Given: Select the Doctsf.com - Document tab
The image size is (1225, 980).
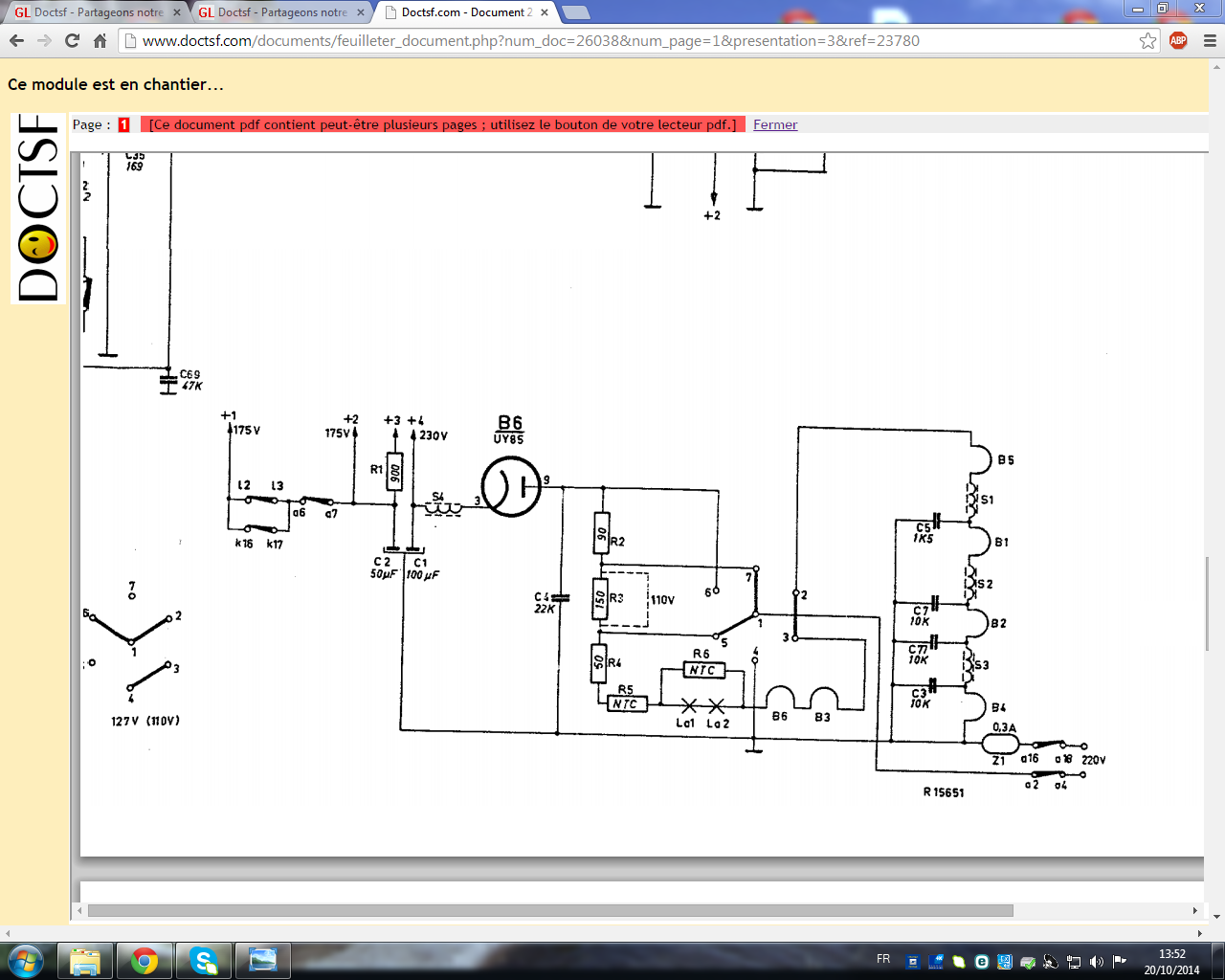Looking at the screenshot, I should tap(465, 12).
